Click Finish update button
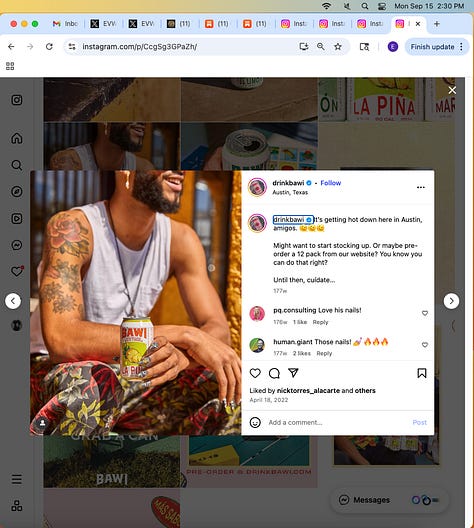 (x=432, y=46)
